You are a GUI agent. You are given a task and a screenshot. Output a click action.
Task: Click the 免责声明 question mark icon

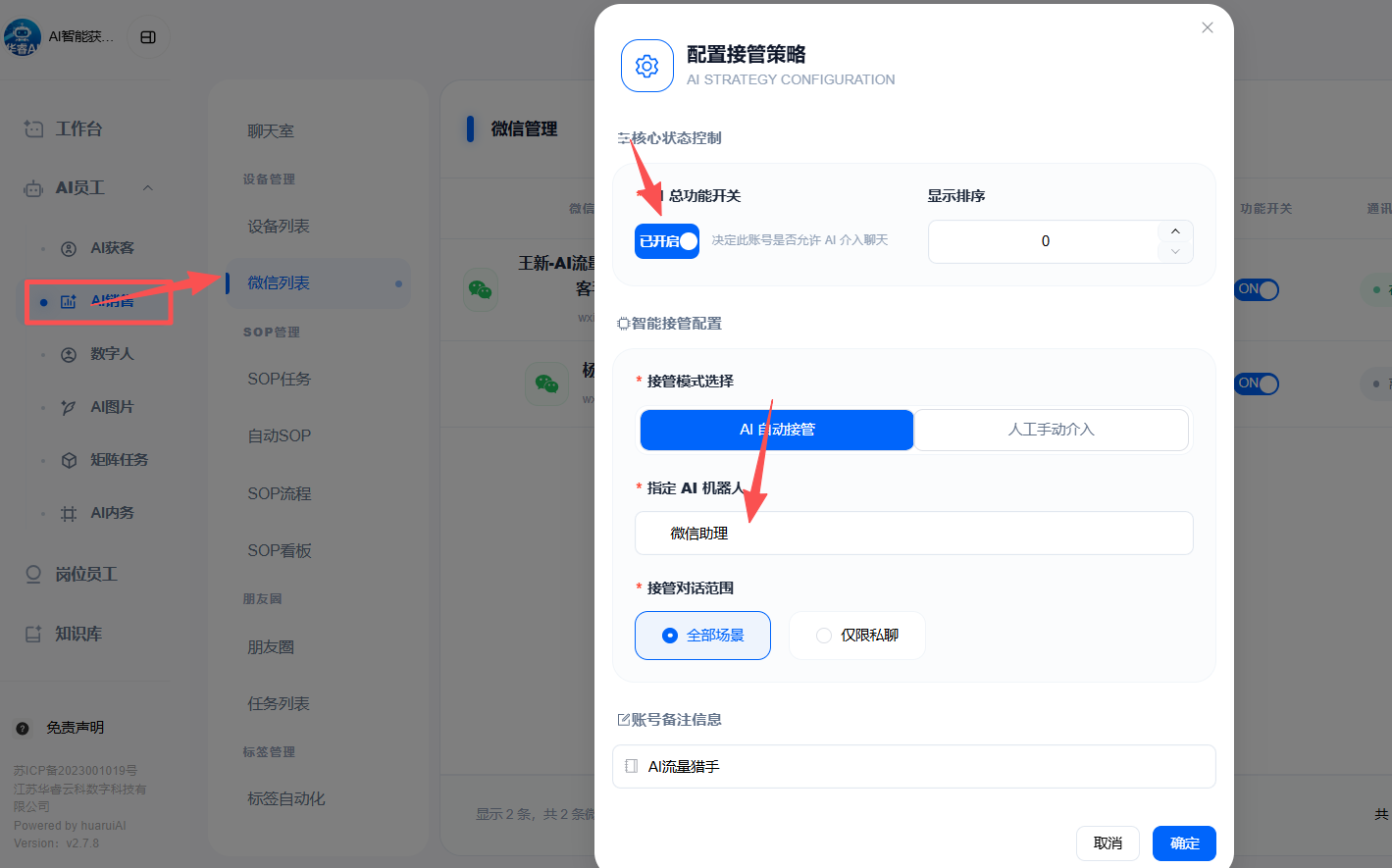click(x=23, y=728)
